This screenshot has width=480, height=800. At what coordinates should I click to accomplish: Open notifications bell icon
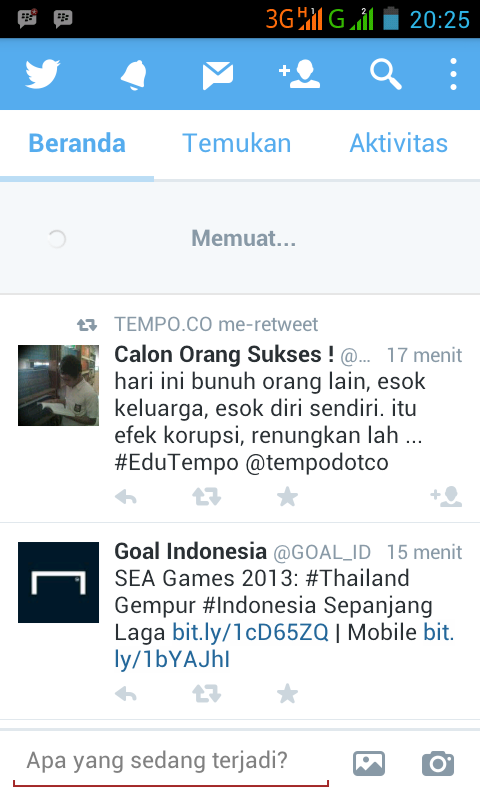tap(134, 75)
